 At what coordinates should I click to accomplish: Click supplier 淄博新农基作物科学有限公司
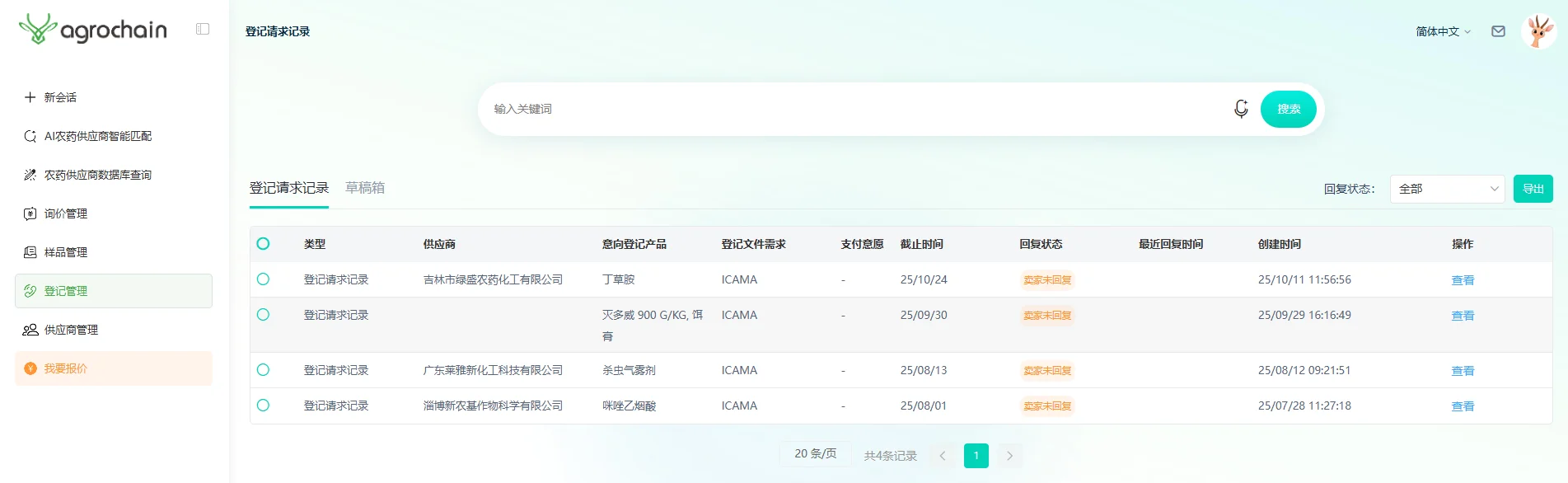(493, 406)
